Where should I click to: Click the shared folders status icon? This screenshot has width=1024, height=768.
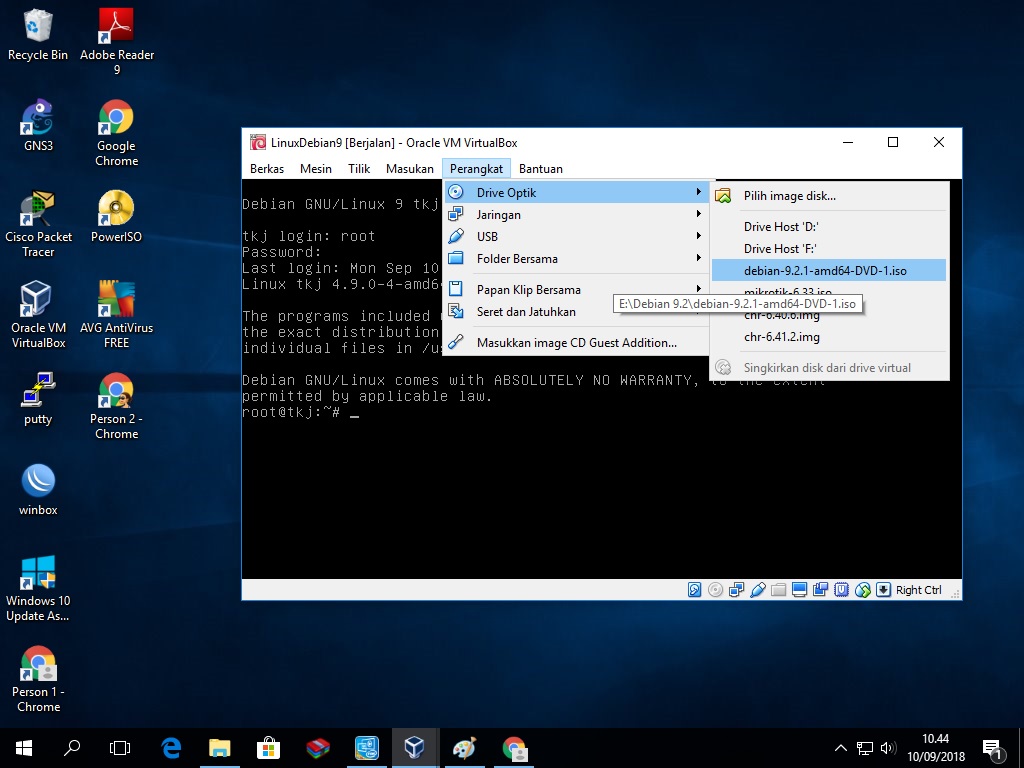[x=779, y=590]
